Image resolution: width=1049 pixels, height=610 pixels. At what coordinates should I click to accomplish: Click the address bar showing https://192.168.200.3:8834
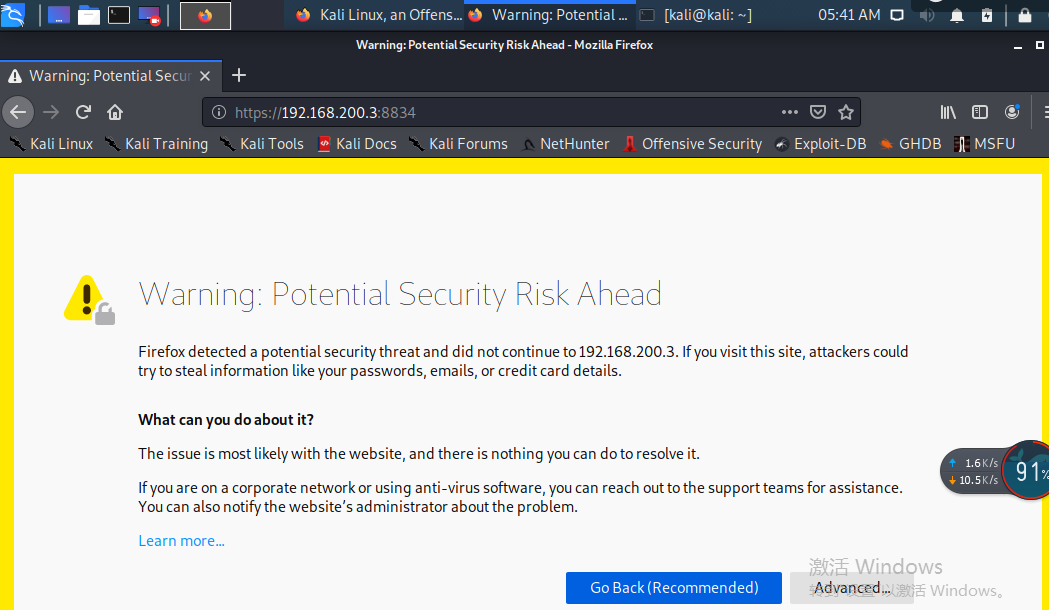[500, 112]
